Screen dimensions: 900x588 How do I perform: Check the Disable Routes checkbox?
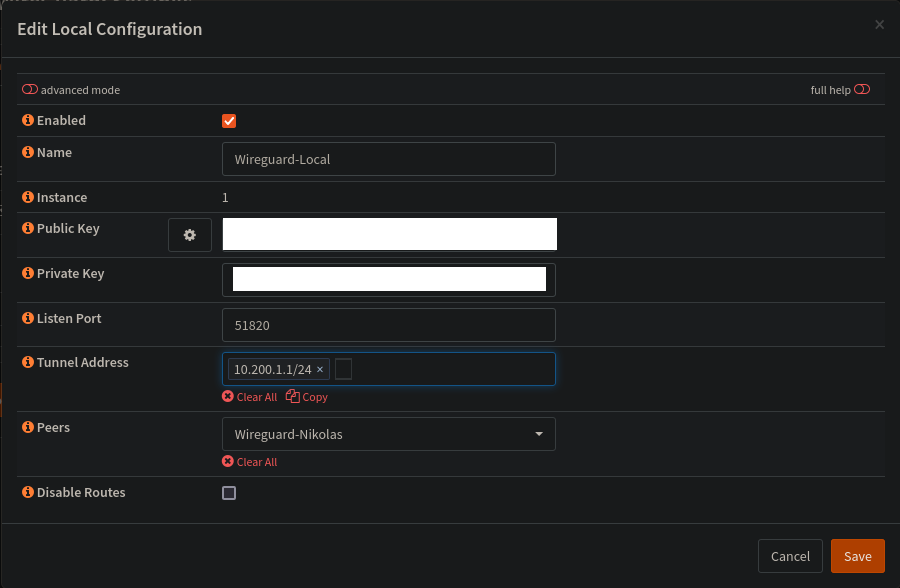pos(229,493)
